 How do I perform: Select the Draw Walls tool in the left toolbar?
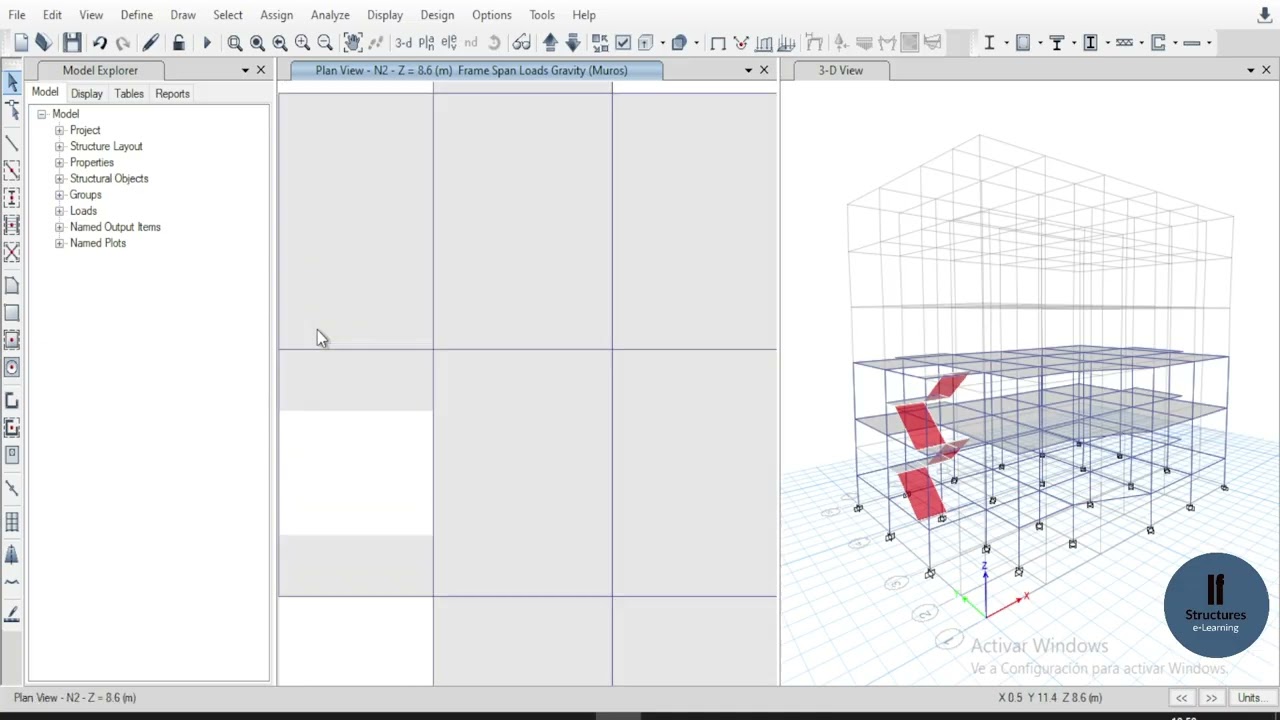(x=12, y=401)
